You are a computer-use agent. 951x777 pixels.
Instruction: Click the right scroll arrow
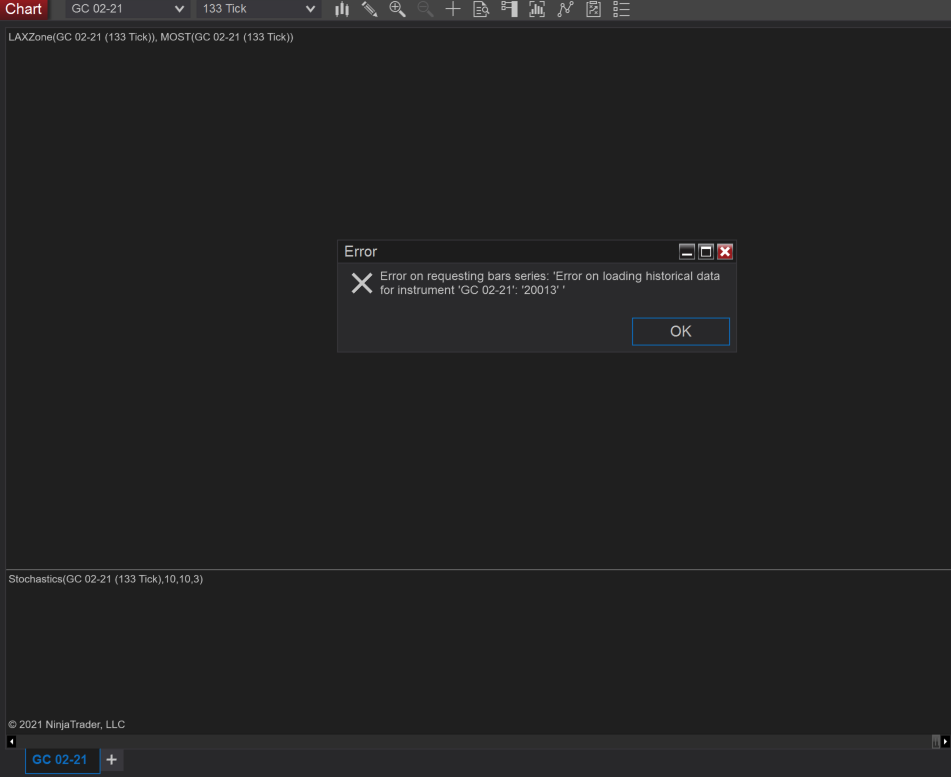pos(946,741)
